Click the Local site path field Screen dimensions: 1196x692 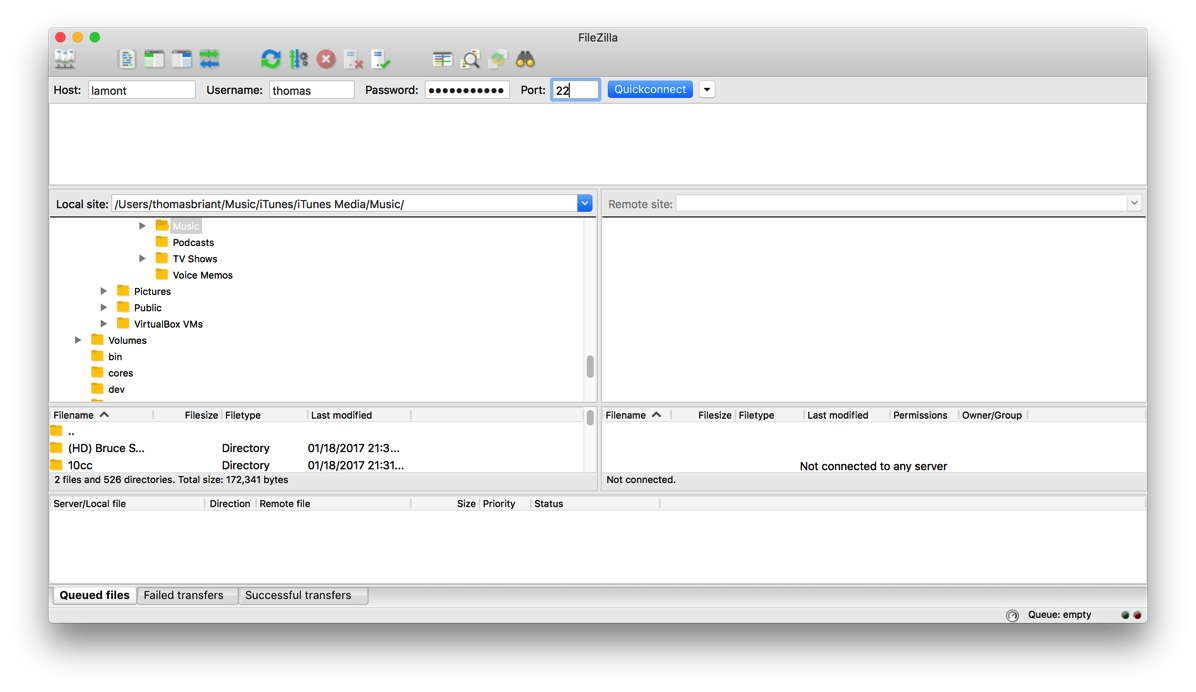coord(345,204)
